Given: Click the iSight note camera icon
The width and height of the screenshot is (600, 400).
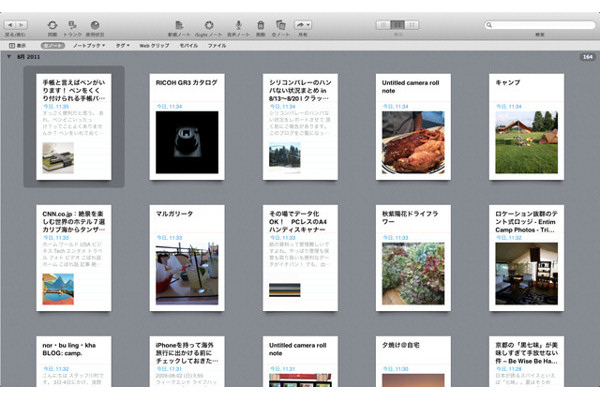Looking at the screenshot, I should [209, 24].
